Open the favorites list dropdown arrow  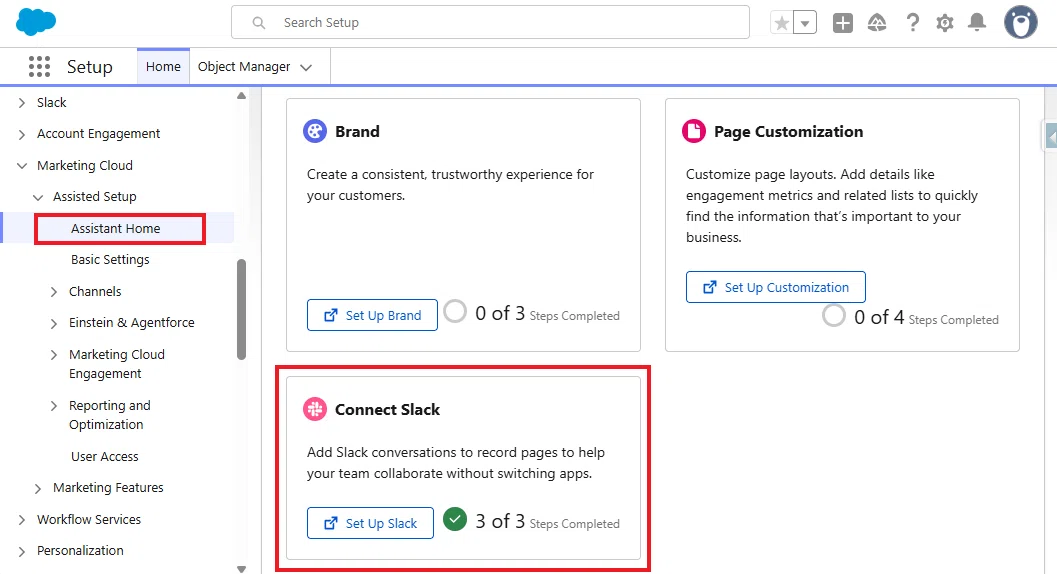pos(805,24)
